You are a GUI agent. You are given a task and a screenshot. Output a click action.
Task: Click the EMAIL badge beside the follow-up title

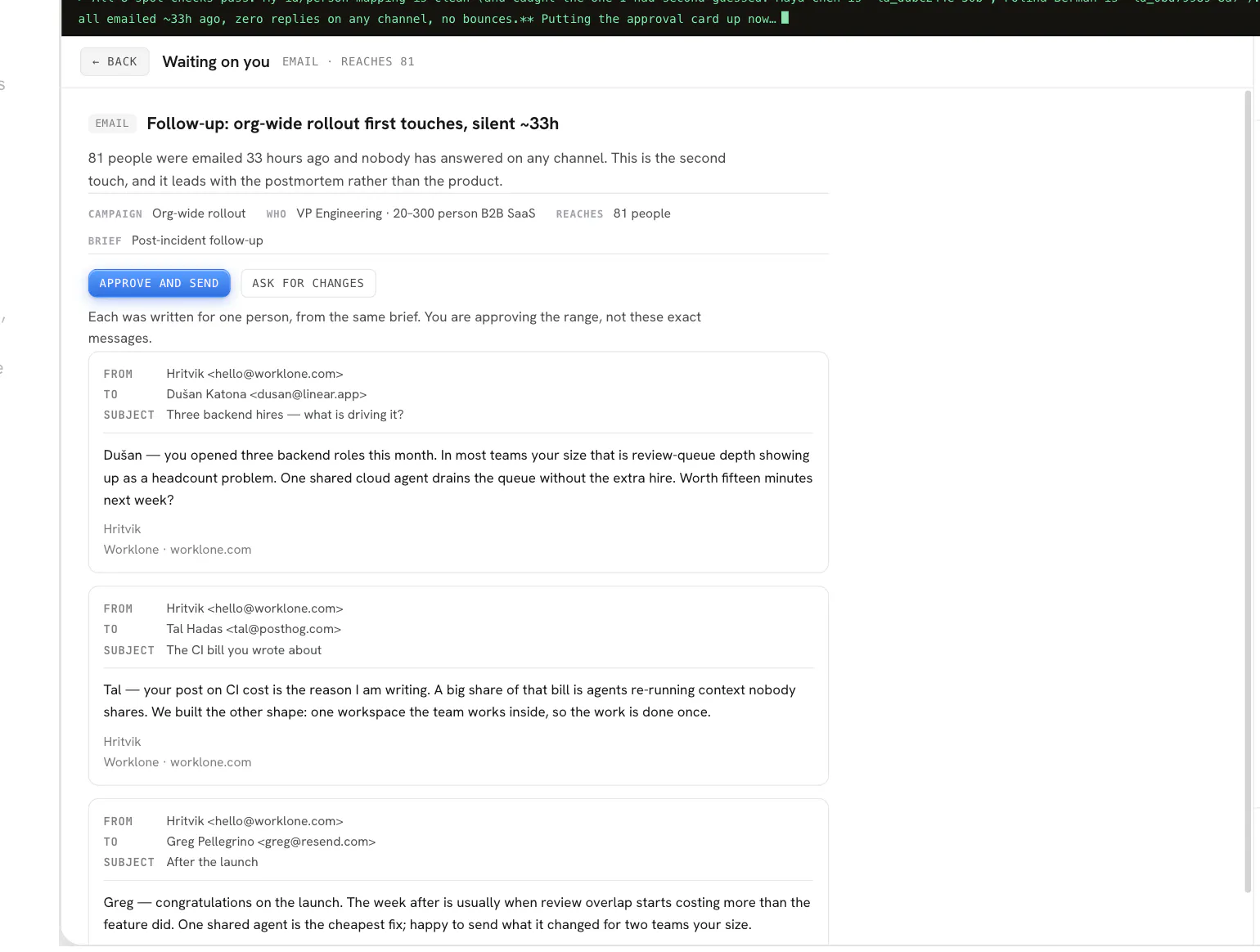pos(112,123)
